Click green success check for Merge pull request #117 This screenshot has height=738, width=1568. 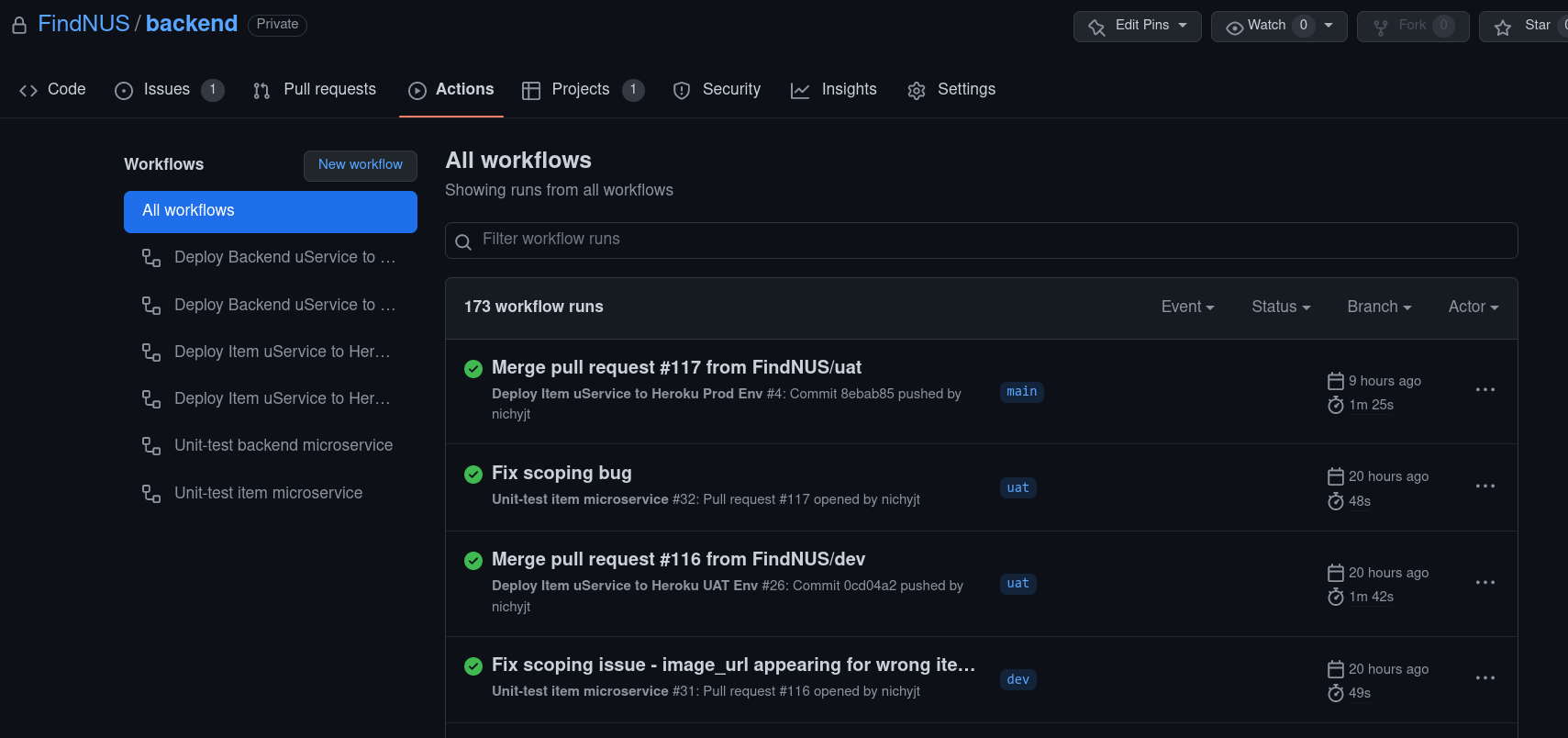pos(473,369)
